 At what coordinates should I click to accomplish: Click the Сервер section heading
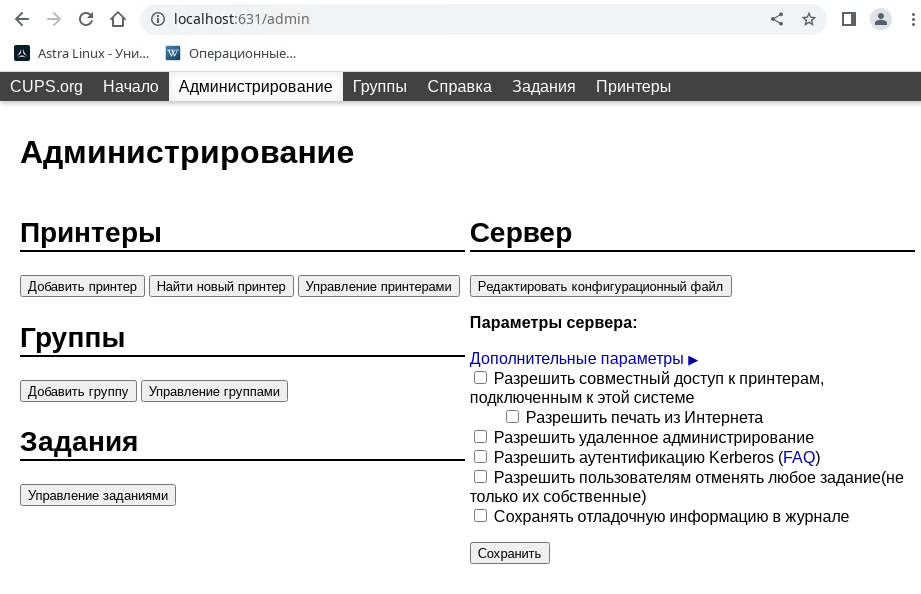[x=520, y=233]
